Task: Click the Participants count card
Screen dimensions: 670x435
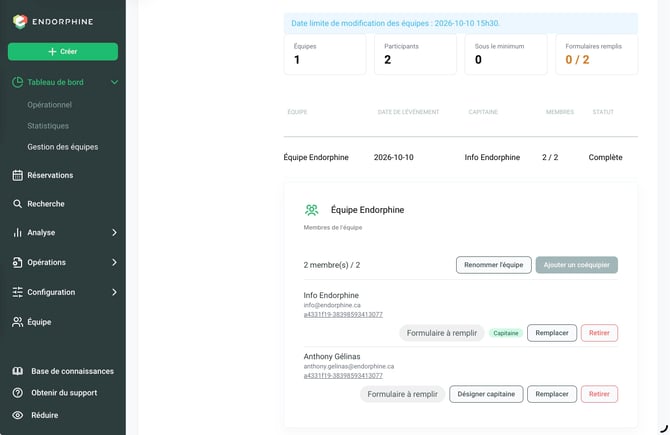Action: [x=415, y=54]
